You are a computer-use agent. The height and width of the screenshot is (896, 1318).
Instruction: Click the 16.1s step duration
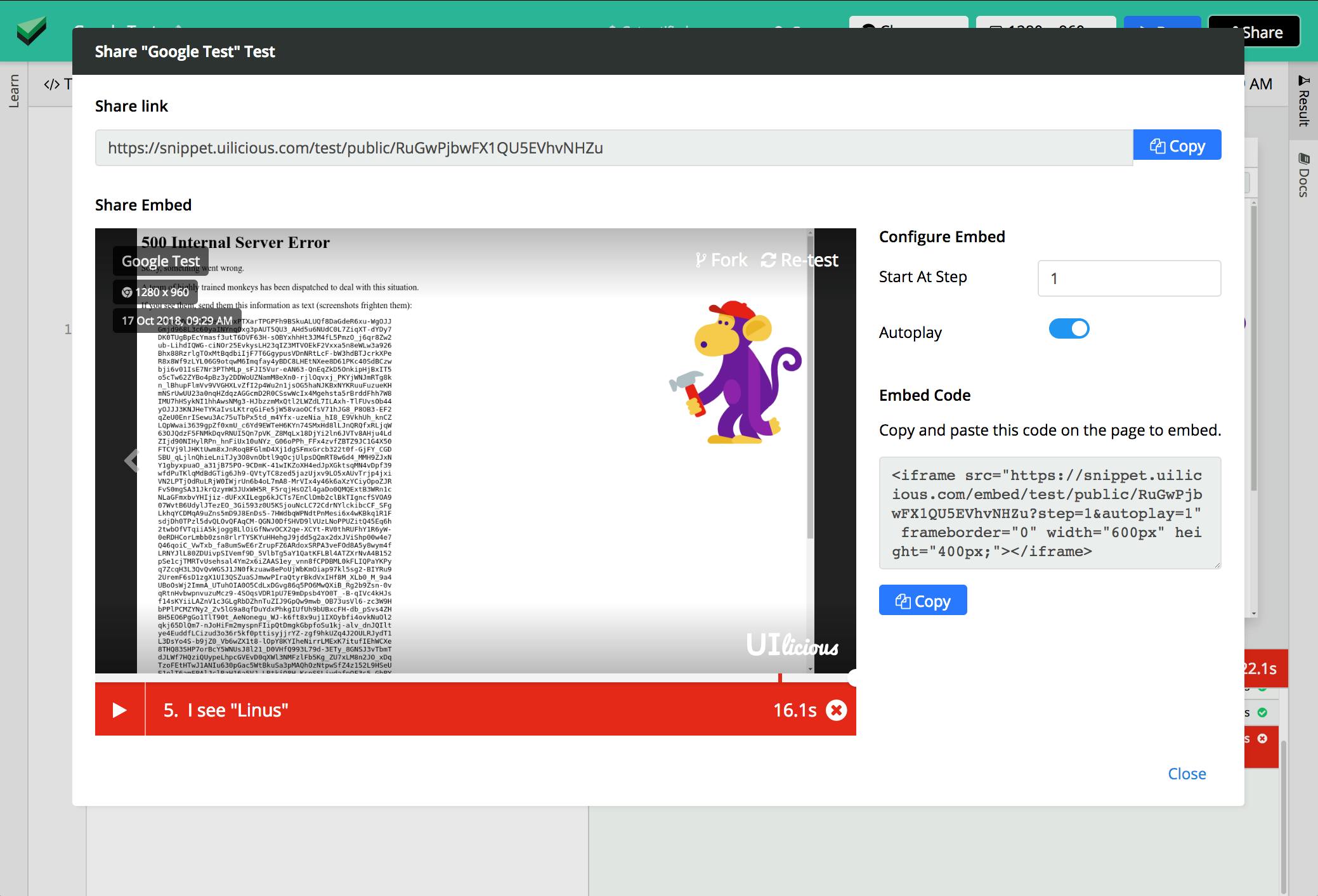pyautogui.click(x=795, y=710)
